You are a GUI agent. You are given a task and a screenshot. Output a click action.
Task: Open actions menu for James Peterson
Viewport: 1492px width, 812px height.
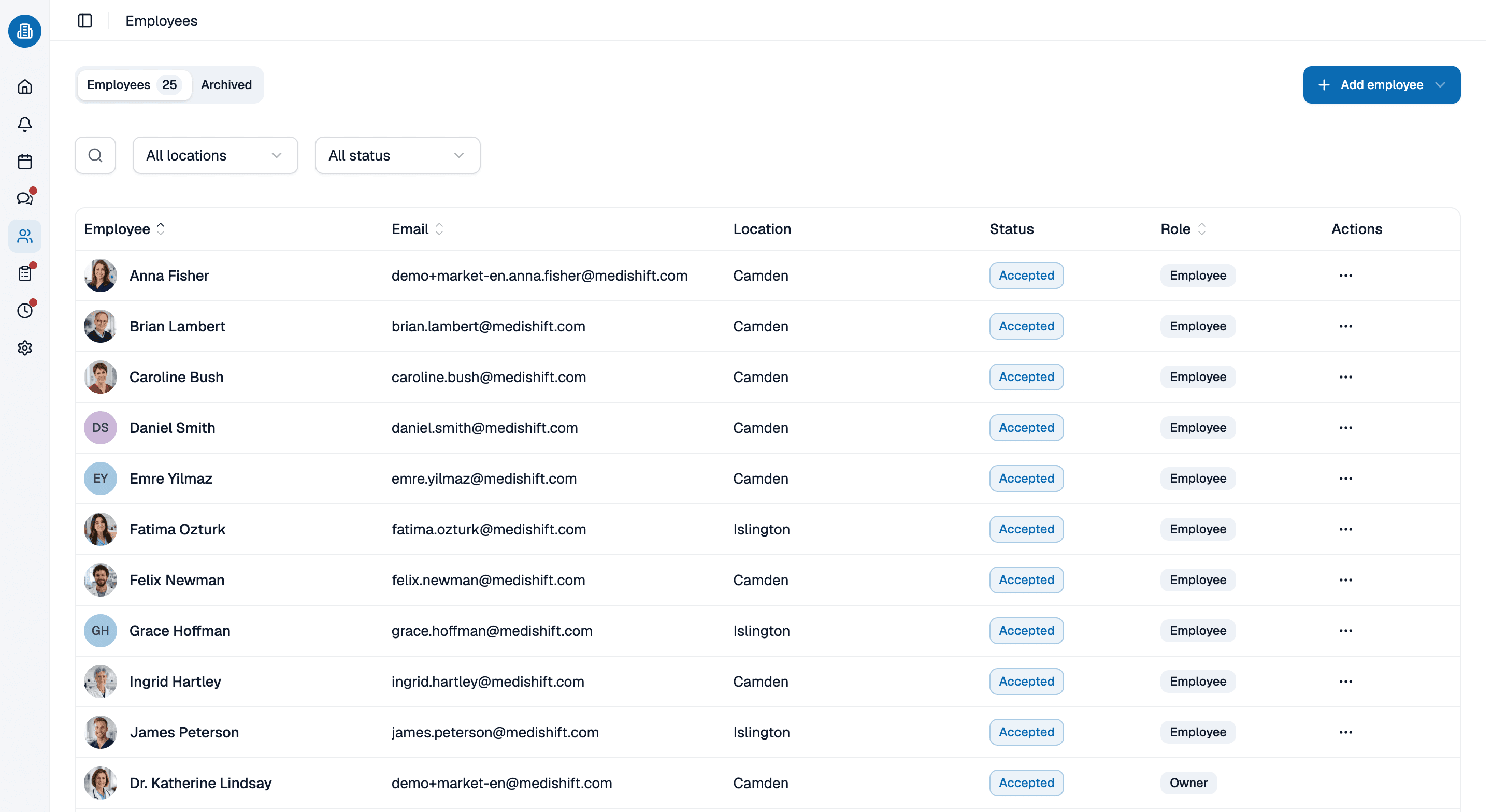(x=1345, y=732)
